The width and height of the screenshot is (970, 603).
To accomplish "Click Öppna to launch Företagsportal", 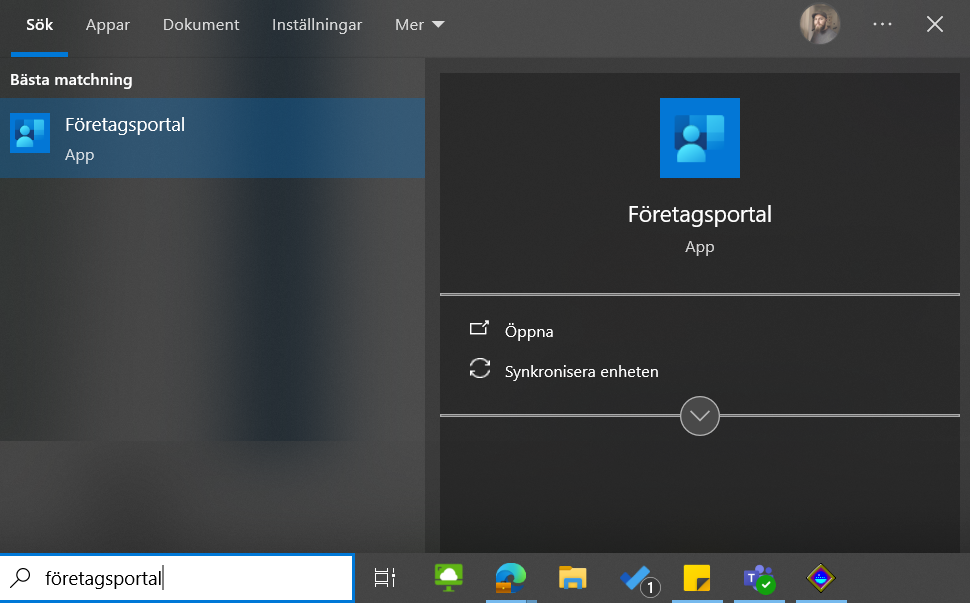I will coord(529,331).
